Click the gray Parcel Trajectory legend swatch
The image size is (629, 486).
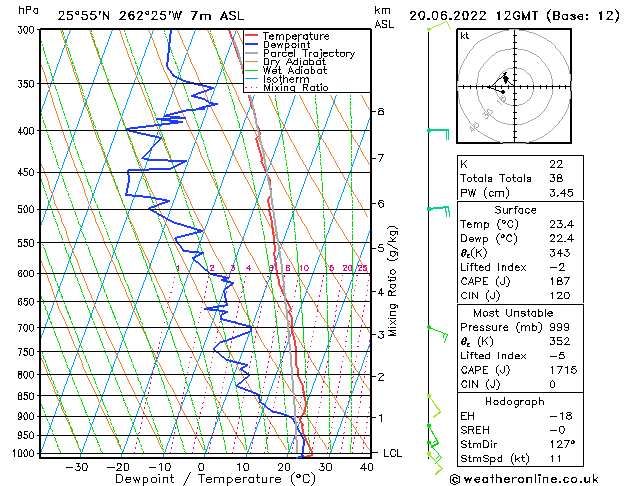point(252,53)
